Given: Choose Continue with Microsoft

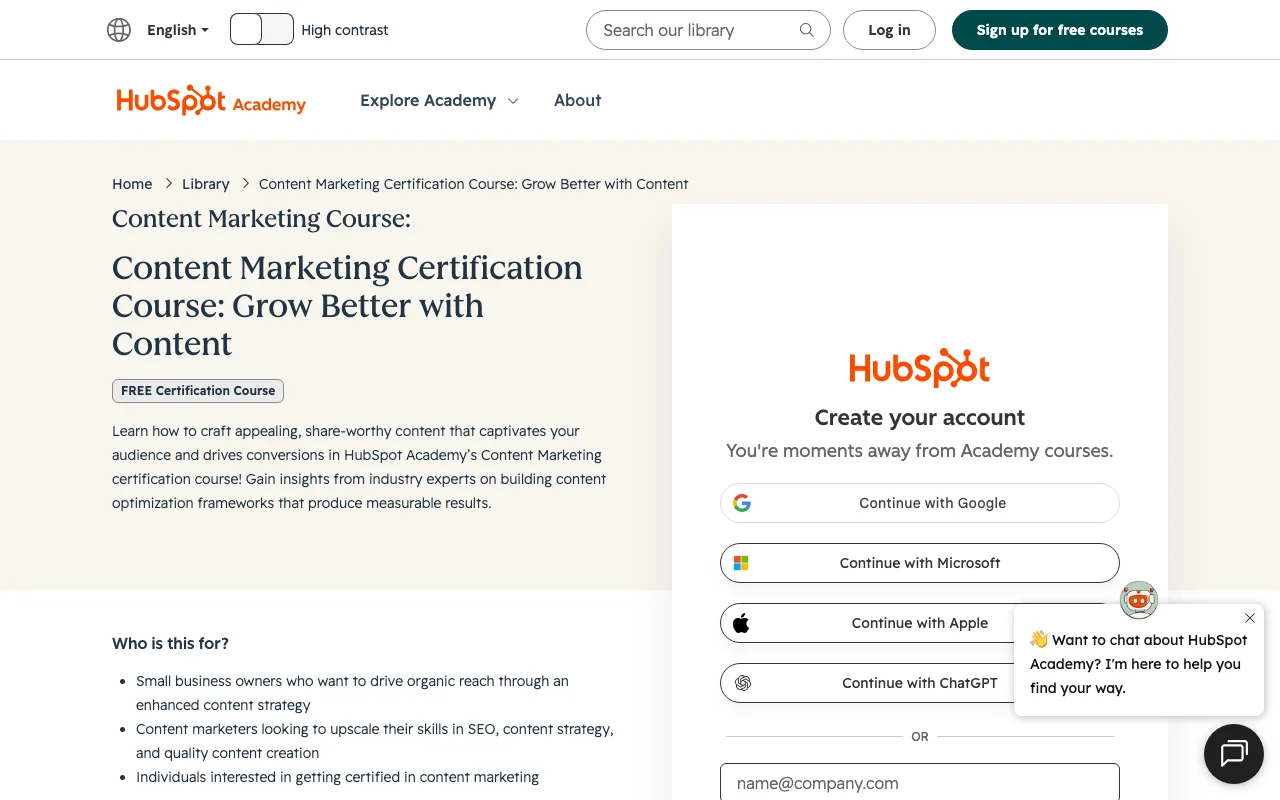Looking at the screenshot, I should (x=920, y=563).
